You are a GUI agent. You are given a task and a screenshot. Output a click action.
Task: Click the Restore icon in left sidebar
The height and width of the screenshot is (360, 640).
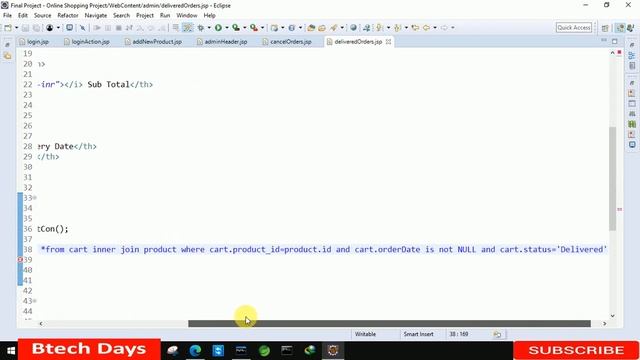7,44
